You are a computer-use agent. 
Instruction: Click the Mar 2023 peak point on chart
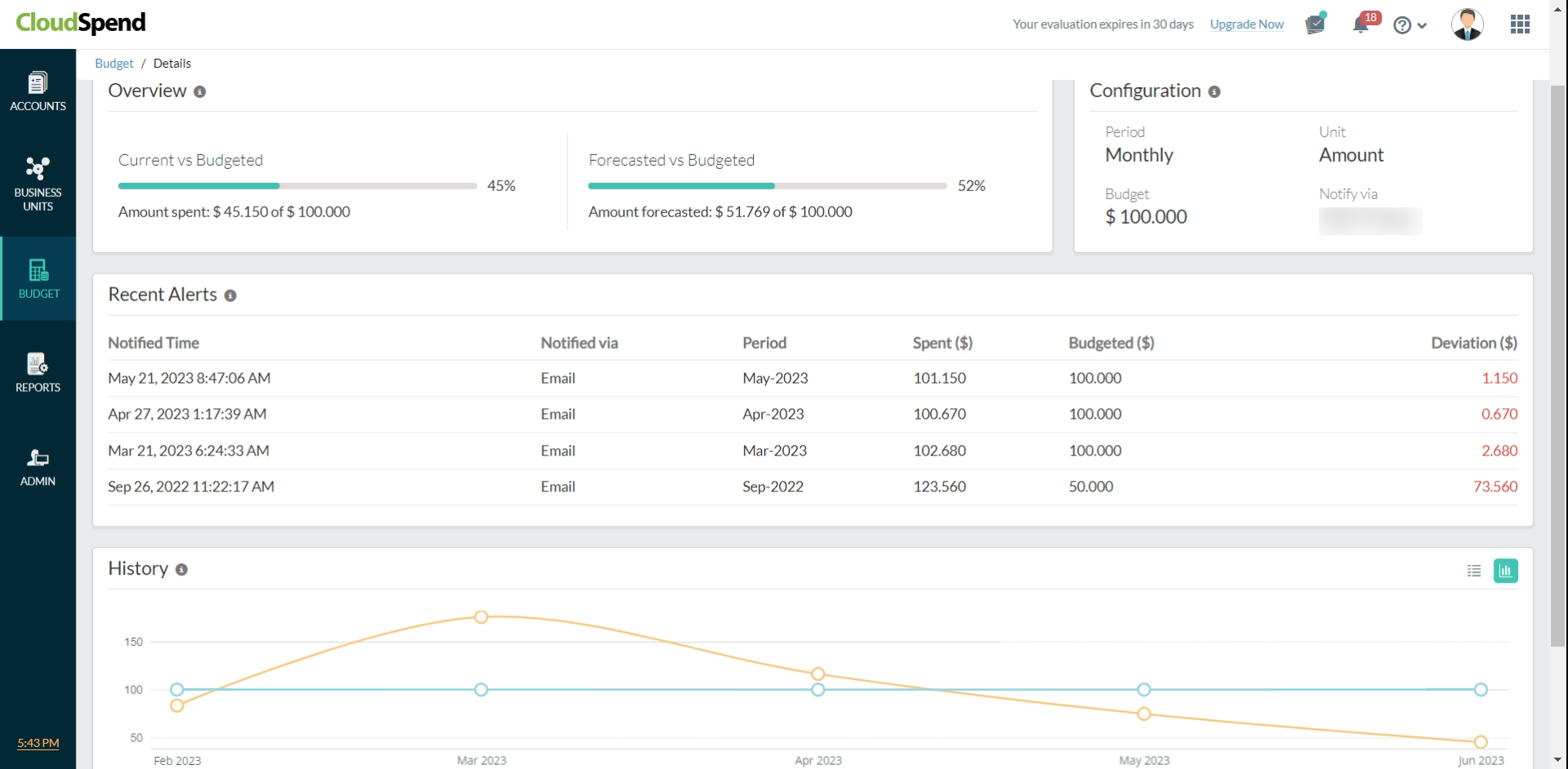coord(481,617)
